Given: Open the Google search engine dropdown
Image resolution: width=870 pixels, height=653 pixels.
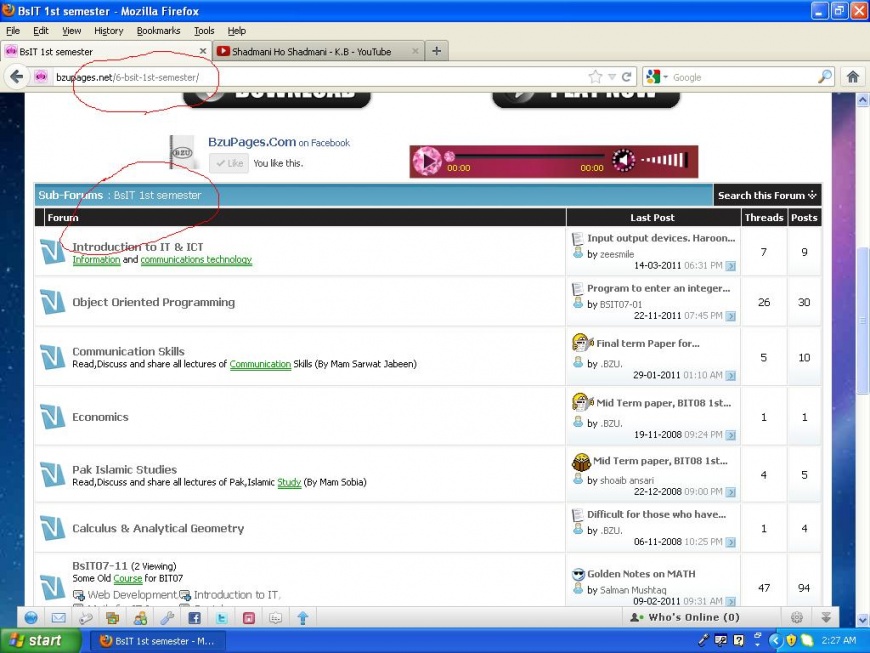Looking at the screenshot, I should point(657,77).
